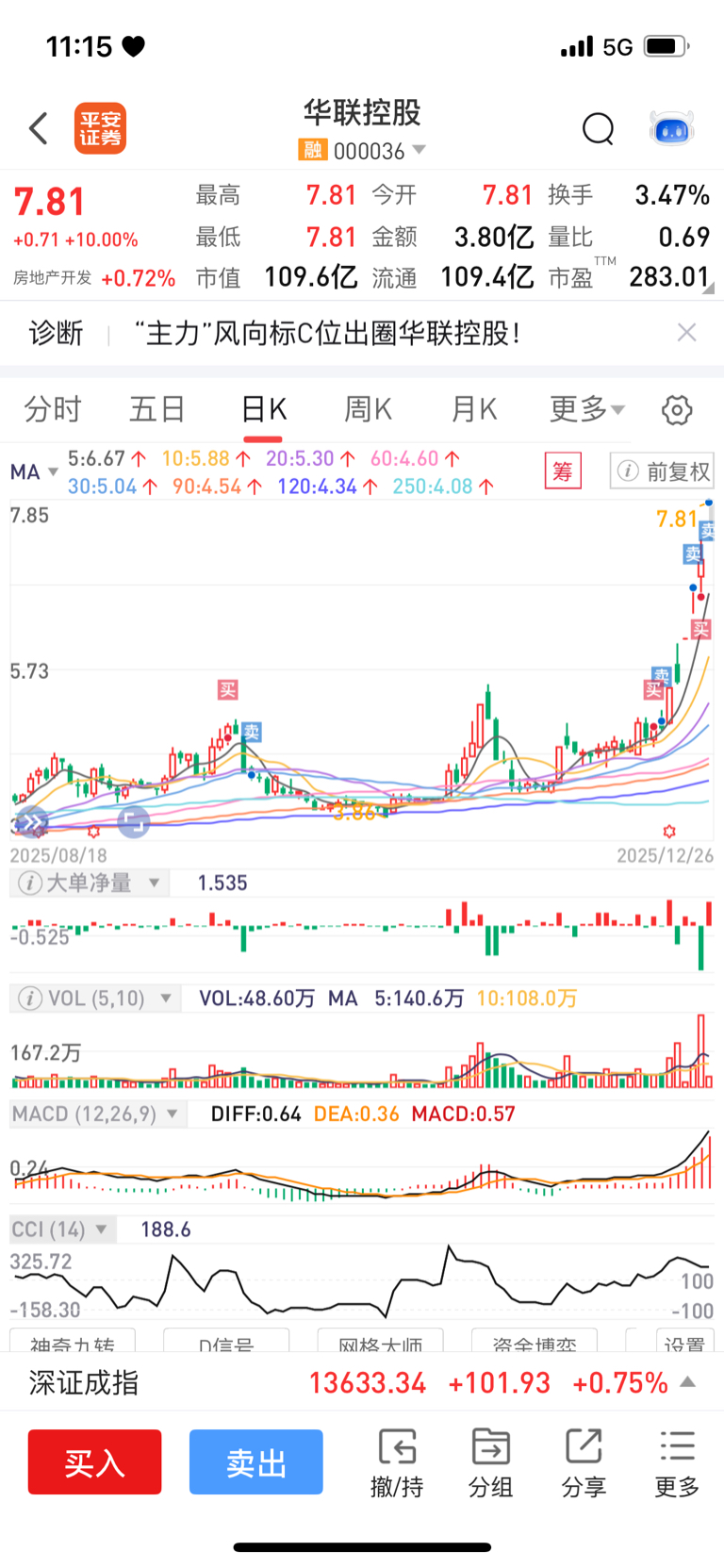Tap the info icon beside 前复权
This screenshot has height=1568, width=724.
point(628,470)
